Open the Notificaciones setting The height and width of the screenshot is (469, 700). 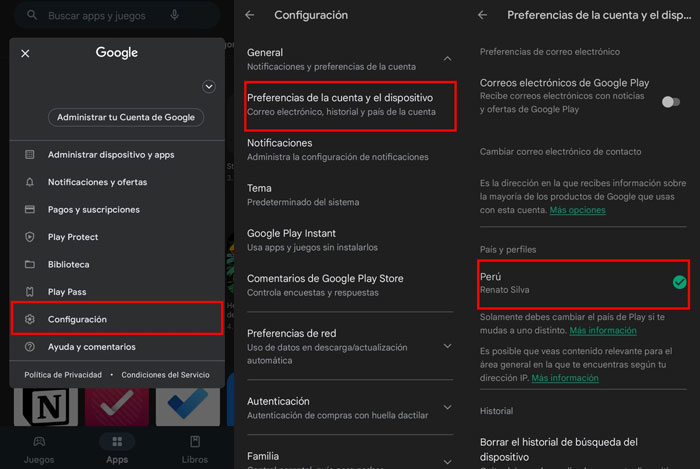[350, 149]
